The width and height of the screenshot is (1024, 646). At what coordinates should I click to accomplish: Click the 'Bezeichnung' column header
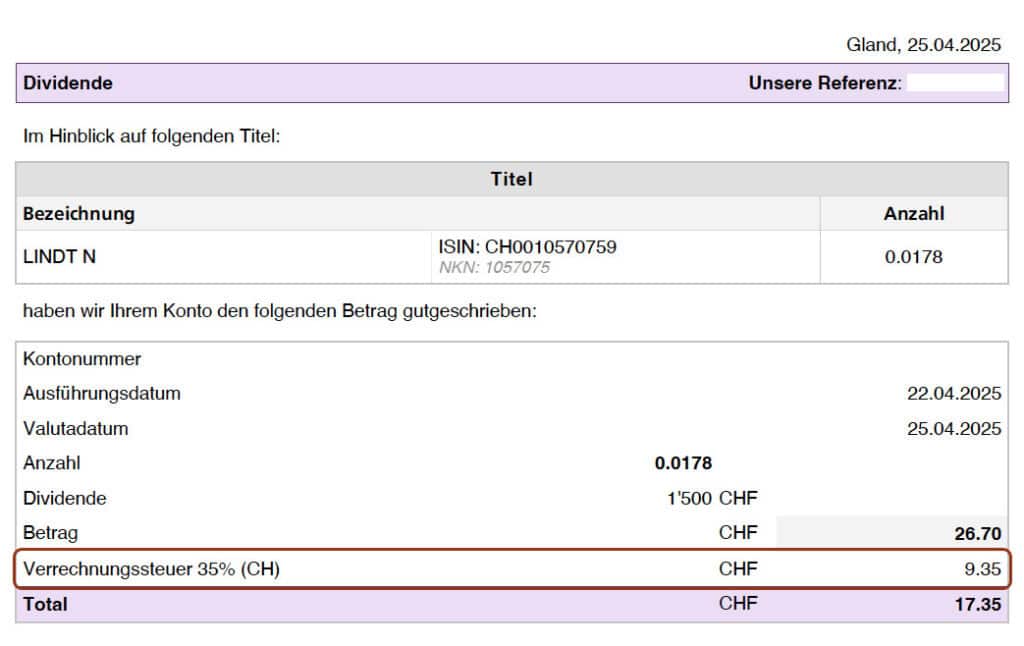tap(79, 214)
